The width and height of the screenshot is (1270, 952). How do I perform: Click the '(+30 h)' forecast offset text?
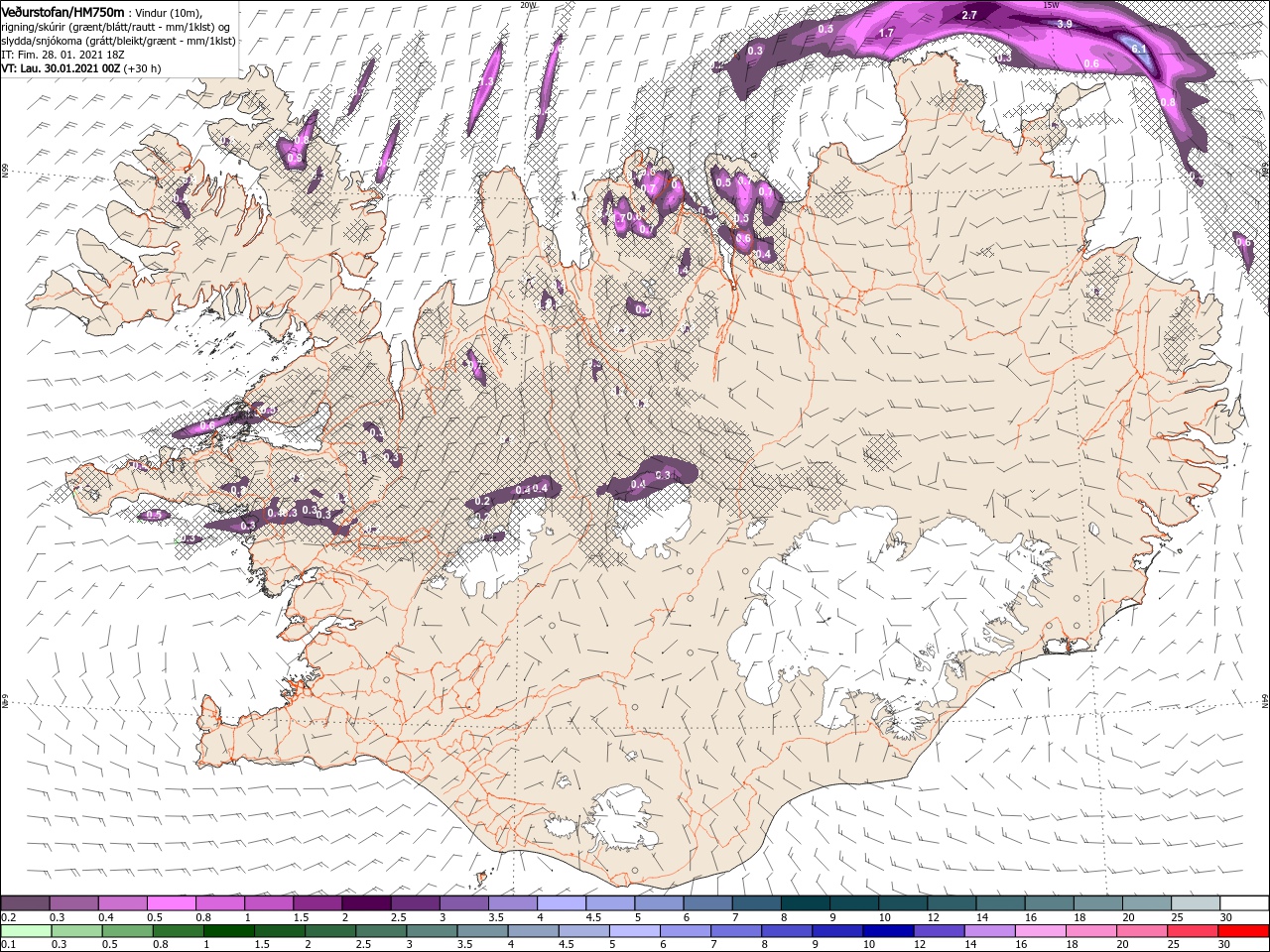click(x=143, y=68)
